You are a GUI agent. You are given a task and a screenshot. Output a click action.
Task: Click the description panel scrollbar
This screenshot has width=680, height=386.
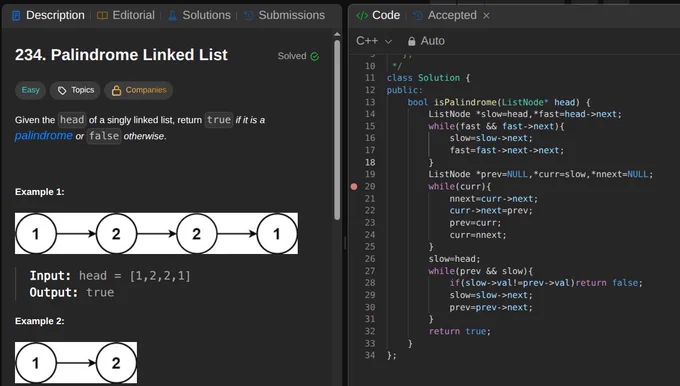pyautogui.click(x=337, y=130)
